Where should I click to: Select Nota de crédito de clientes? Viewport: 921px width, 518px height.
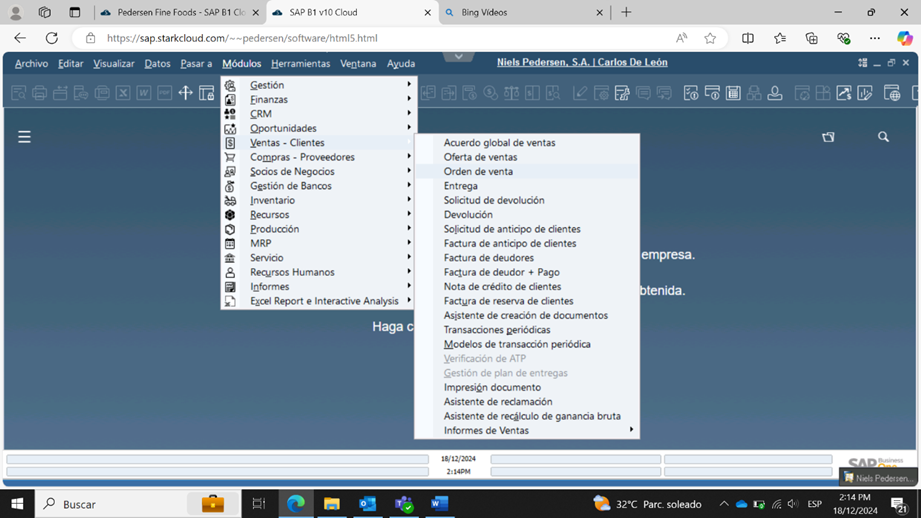click(527, 287)
